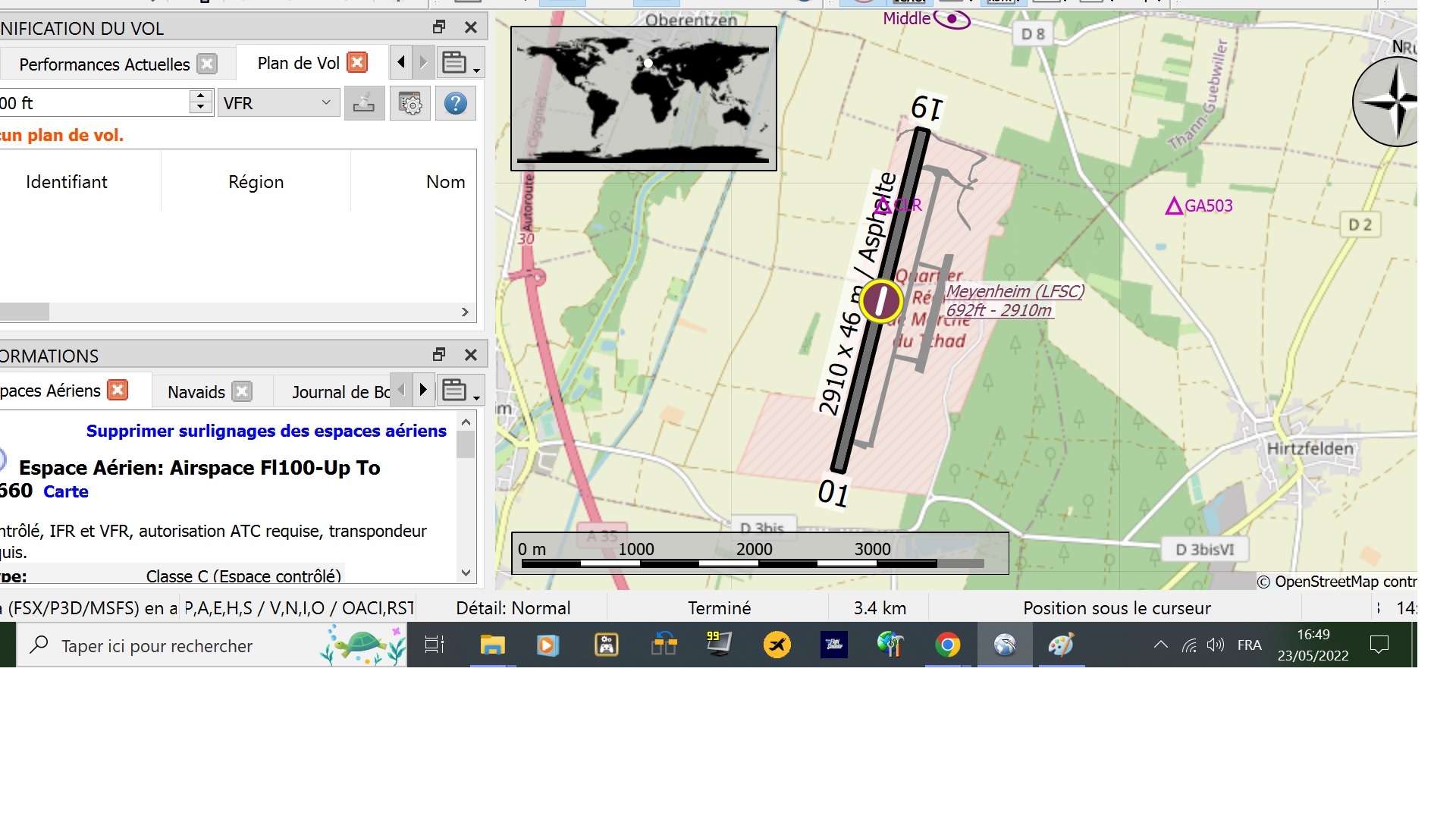Click the GA503 waypoint triangle on map
1456x819 pixels.
[1174, 206]
